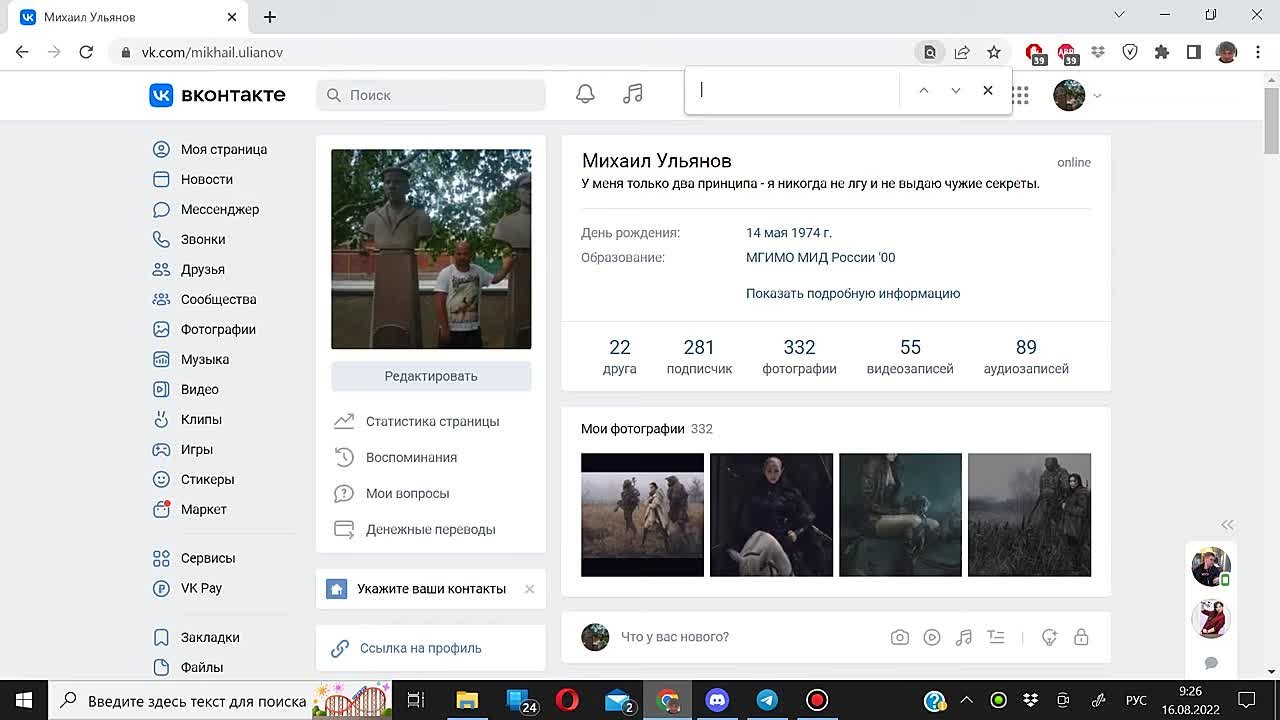Open Windows notification center
Screen dimensions: 1280x720
tap(1246, 700)
